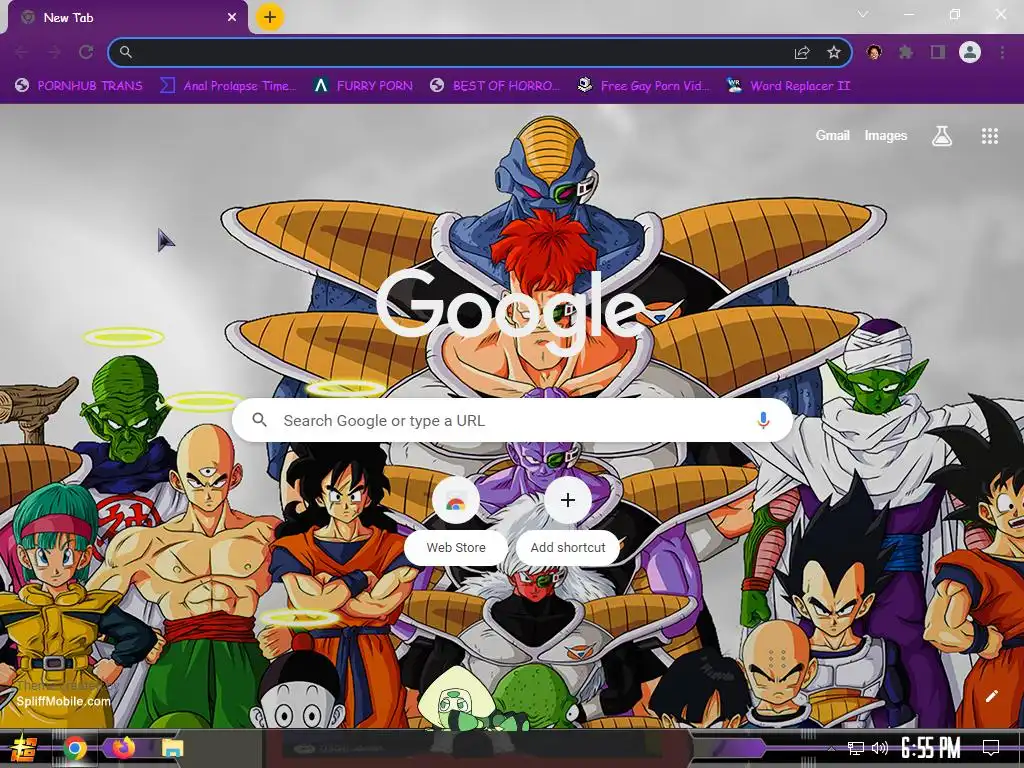Click the magnifier inside the Google search box
Image resolution: width=1024 pixels, height=768 pixels.
pyautogui.click(x=259, y=420)
